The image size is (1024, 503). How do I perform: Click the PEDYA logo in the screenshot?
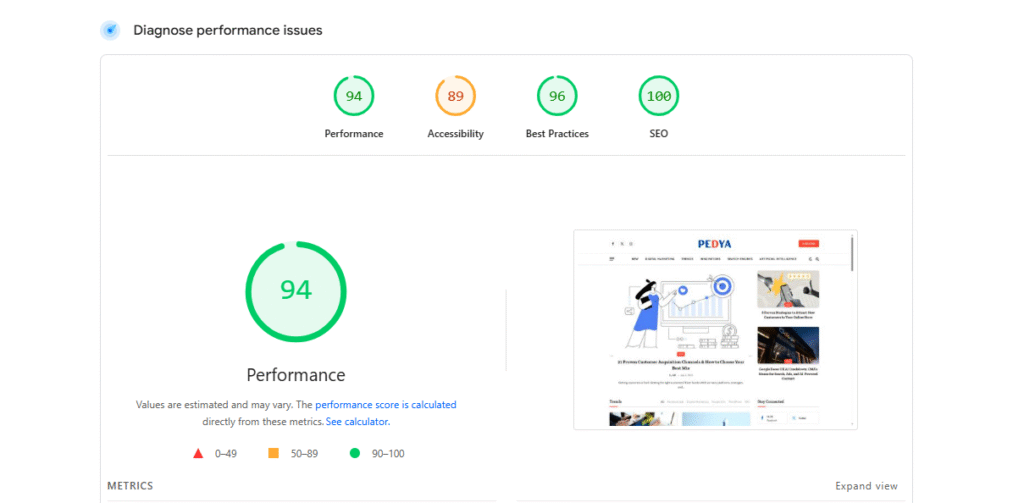tap(714, 244)
